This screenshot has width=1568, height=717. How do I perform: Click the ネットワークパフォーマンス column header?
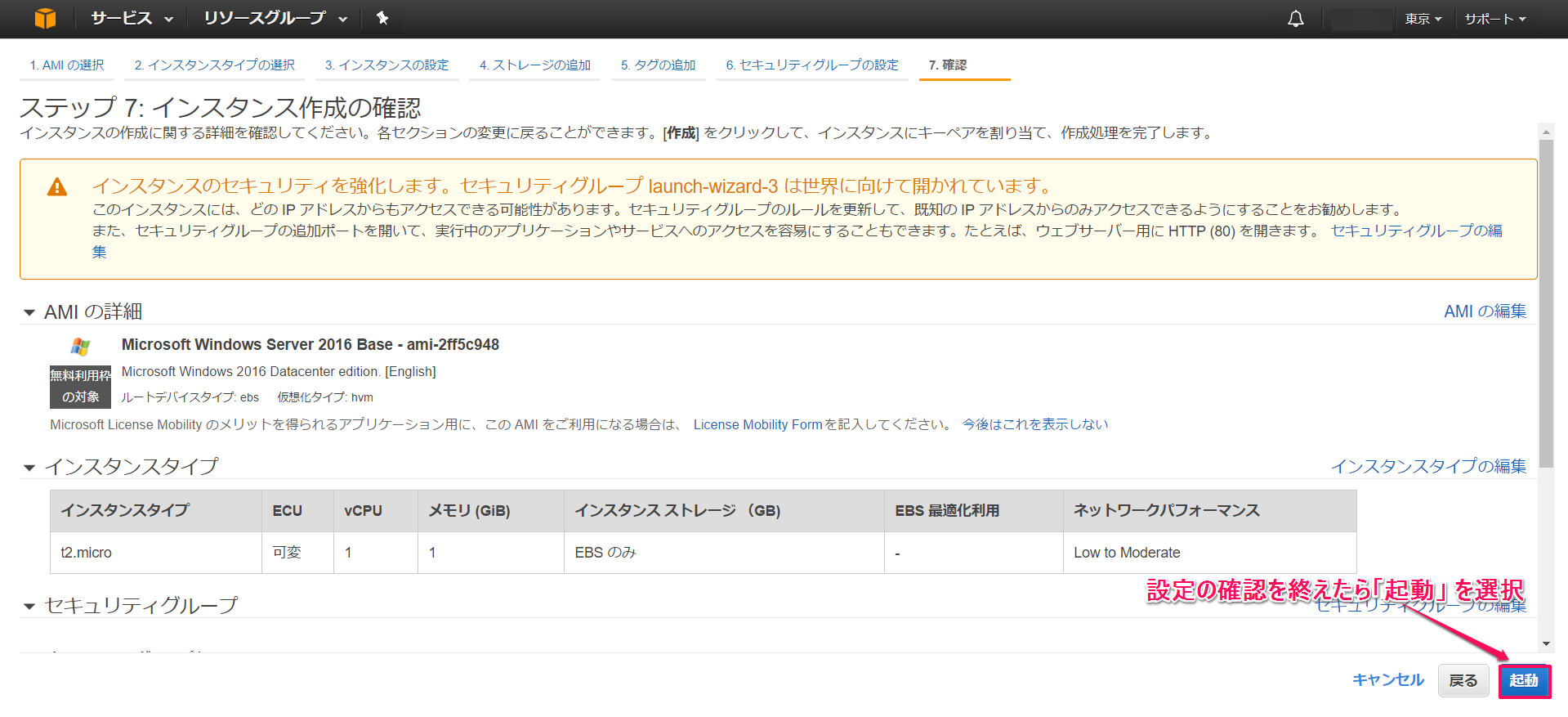tap(1209, 511)
